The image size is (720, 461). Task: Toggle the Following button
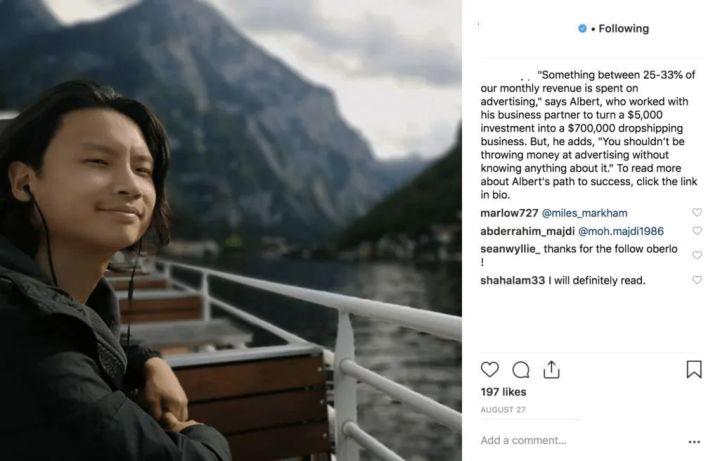click(623, 29)
